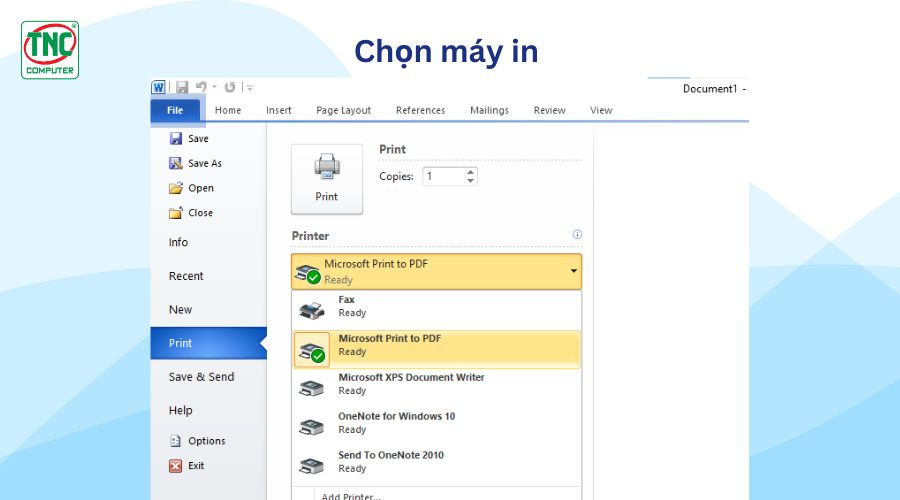900x500 pixels.
Task: Increase copies with the up spinner arrow
Action: tap(471, 172)
